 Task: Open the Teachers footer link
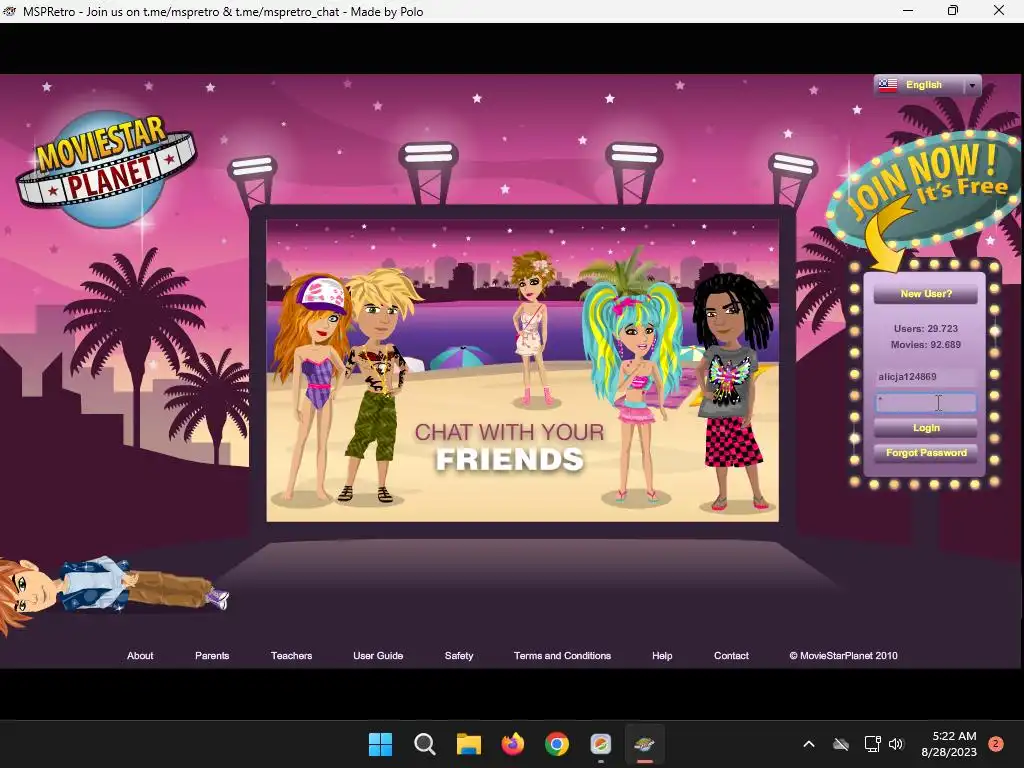click(291, 656)
